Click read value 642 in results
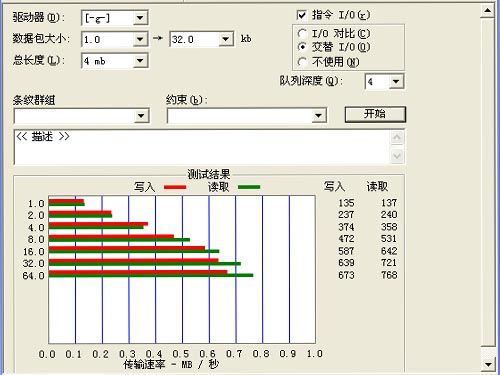Screen dimensions: 500x375 [389, 251]
